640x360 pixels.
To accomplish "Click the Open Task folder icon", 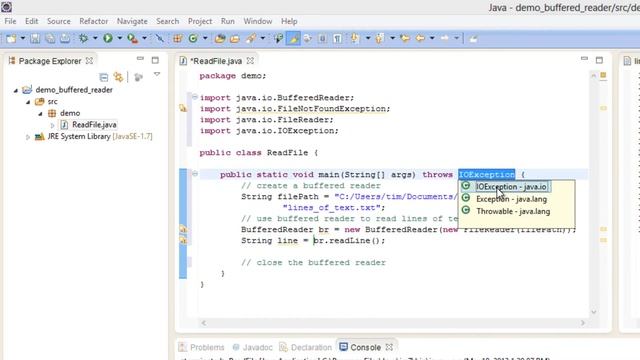I will point(235,38).
